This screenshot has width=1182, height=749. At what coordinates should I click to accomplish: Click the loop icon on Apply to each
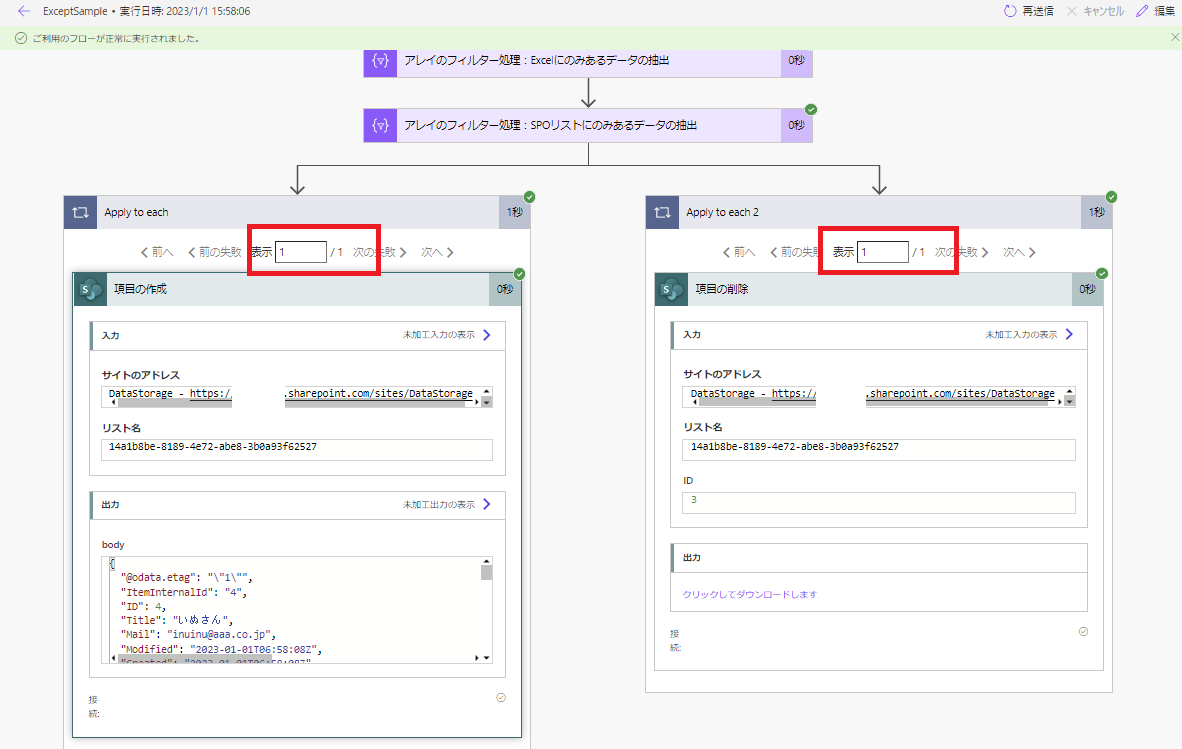click(80, 212)
